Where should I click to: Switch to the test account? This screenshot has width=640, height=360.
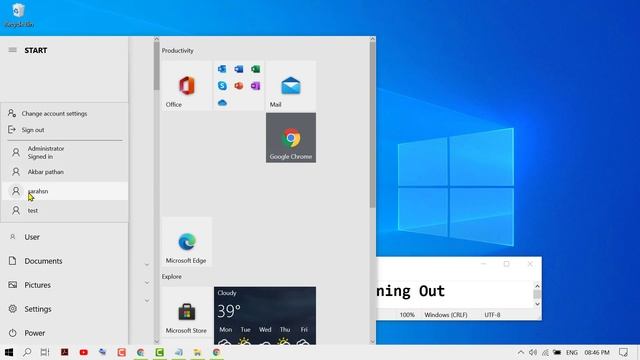click(x=64, y=211)
